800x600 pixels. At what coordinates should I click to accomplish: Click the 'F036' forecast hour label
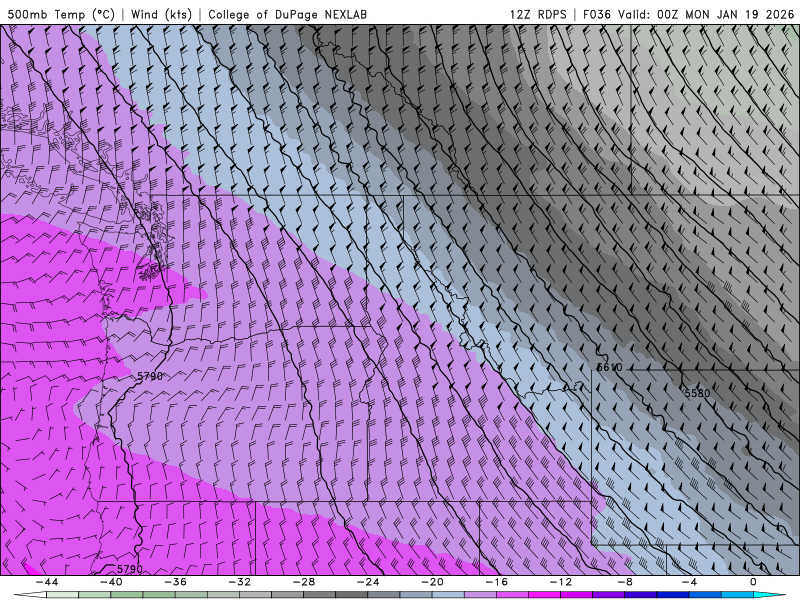(x=596, y=14)
